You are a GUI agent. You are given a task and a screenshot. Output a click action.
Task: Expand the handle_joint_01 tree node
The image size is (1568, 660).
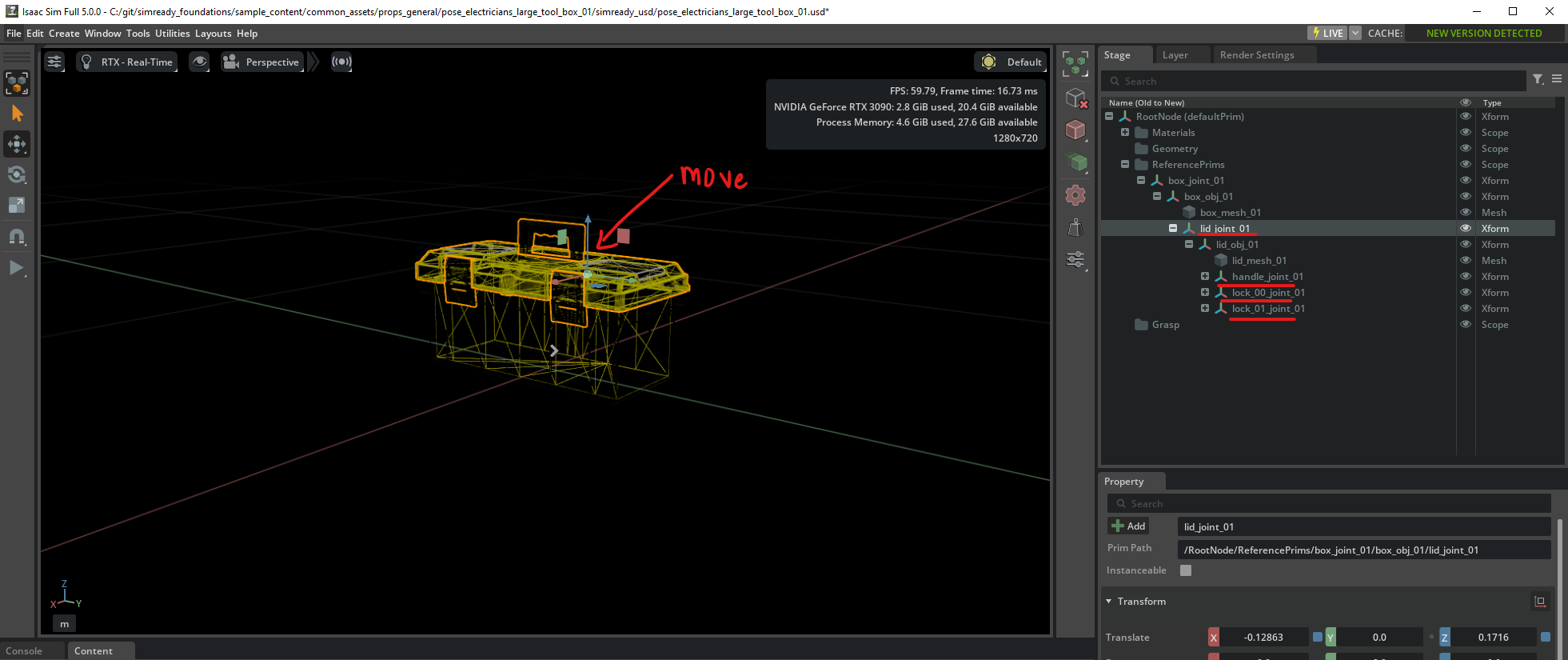point(1205,276)
